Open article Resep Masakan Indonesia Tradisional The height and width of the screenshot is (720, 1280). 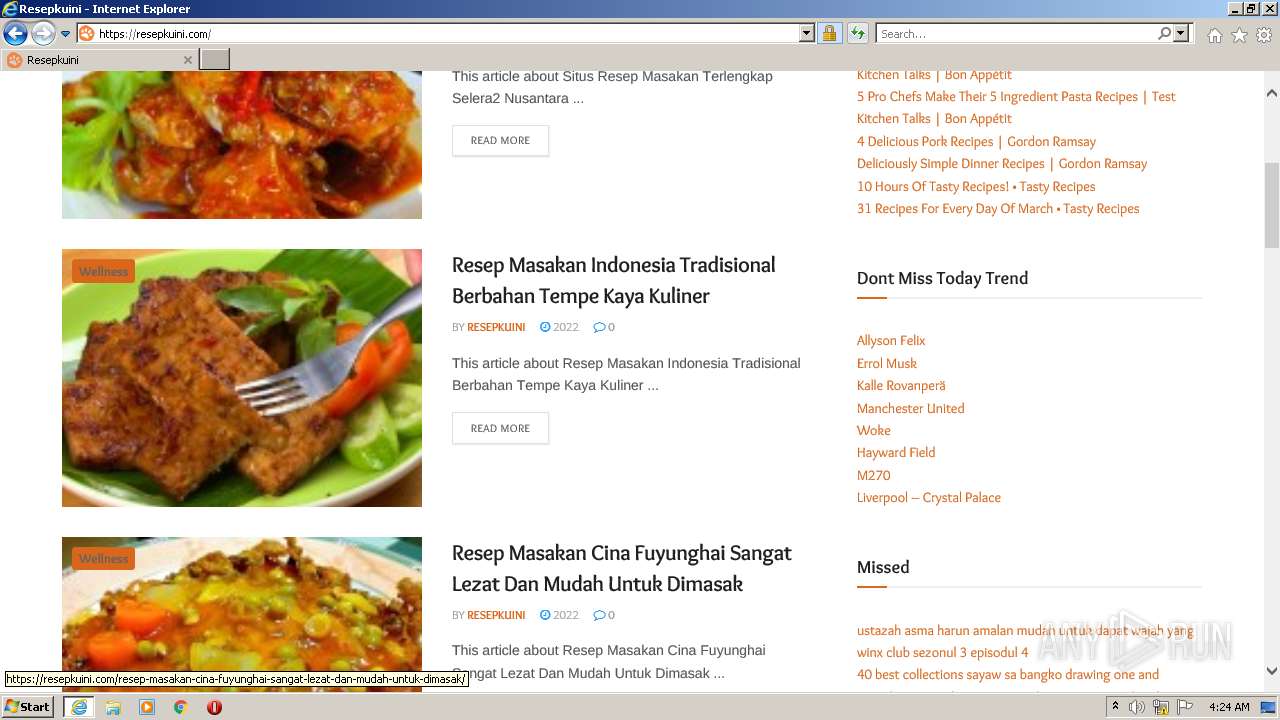(x=613, y=280)
